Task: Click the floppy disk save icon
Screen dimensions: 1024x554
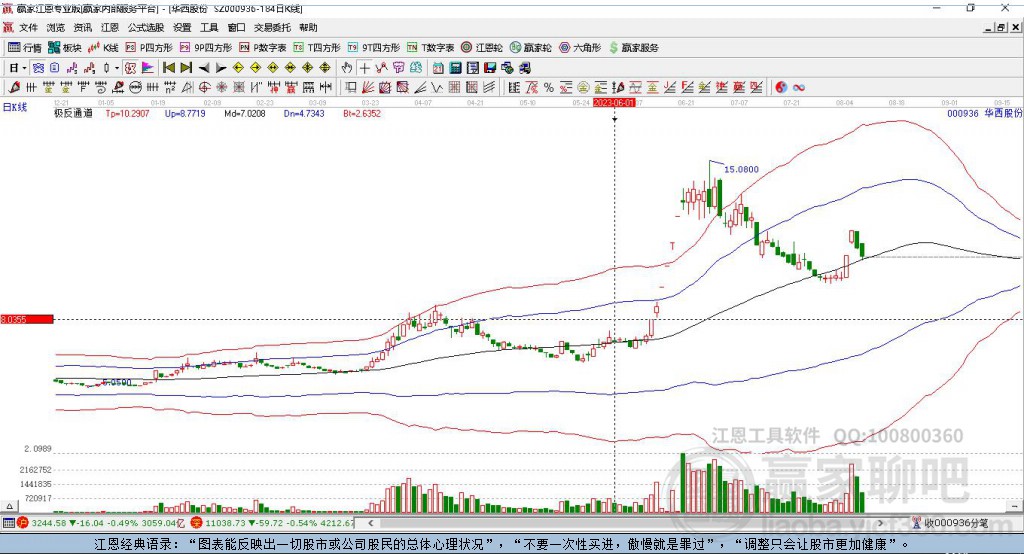Action: pyautogui.click(x=490, y=68)
